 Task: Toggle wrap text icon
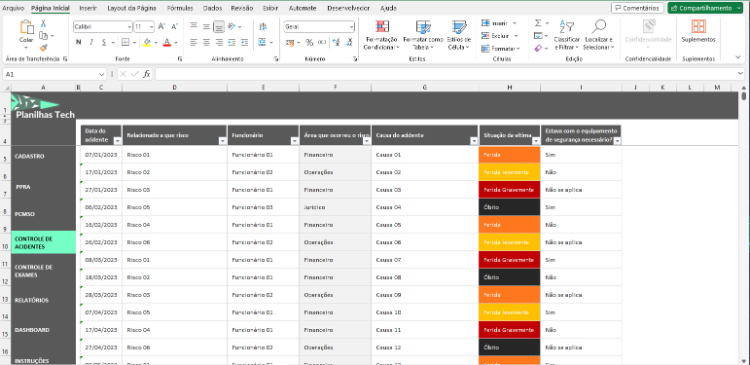(263, 27)
